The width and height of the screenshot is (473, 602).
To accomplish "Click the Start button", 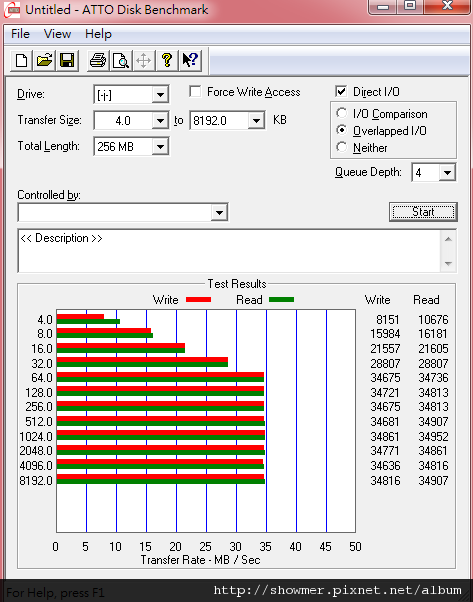I will (x=423, y=212).
